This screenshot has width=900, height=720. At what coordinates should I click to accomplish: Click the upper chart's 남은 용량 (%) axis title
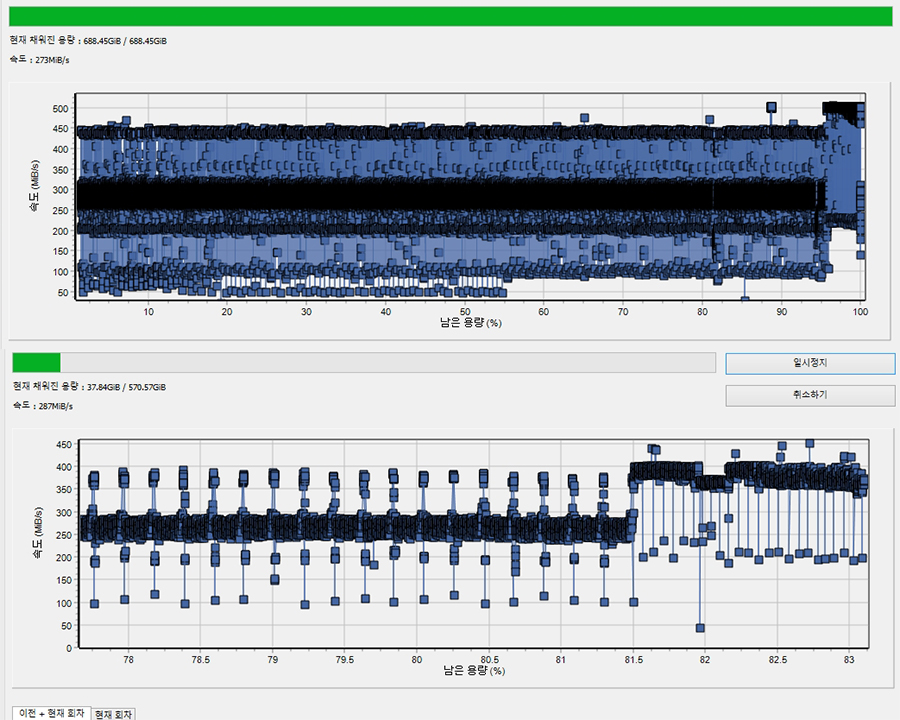coord(470,324)
